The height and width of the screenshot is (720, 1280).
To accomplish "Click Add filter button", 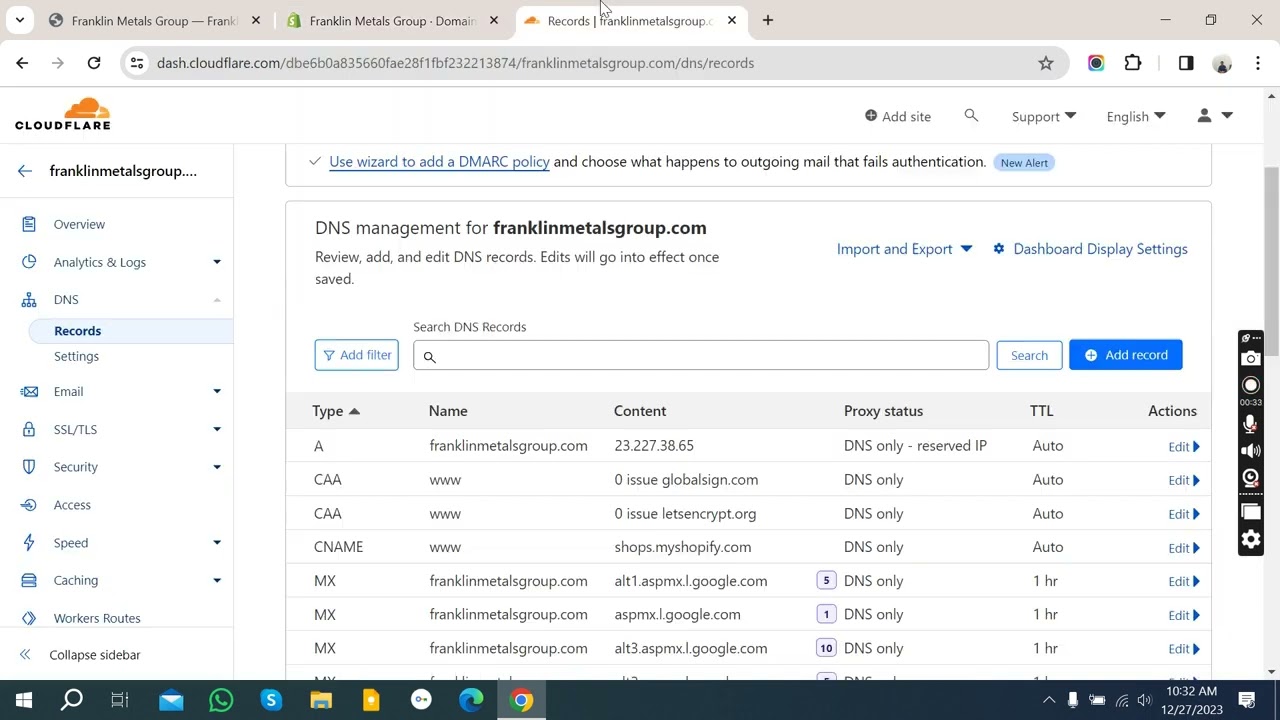I will point(357,355).
